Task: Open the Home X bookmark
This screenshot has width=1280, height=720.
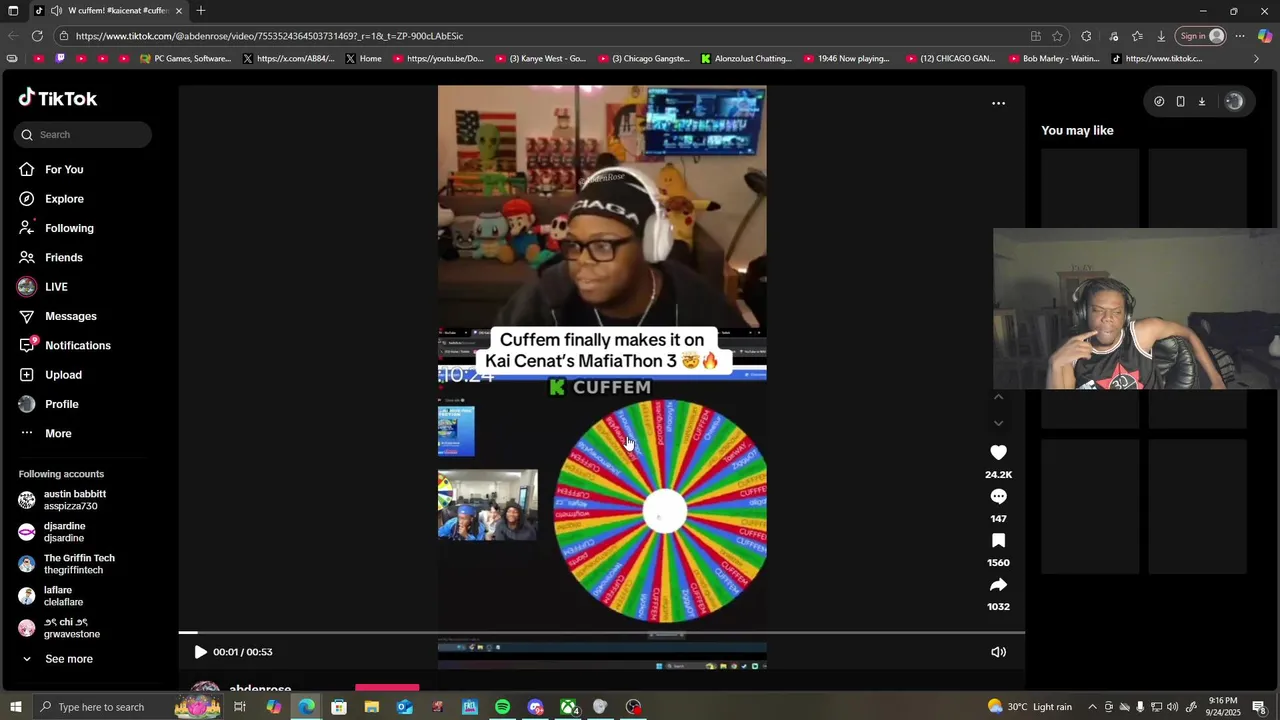Action: pos(363,58)
